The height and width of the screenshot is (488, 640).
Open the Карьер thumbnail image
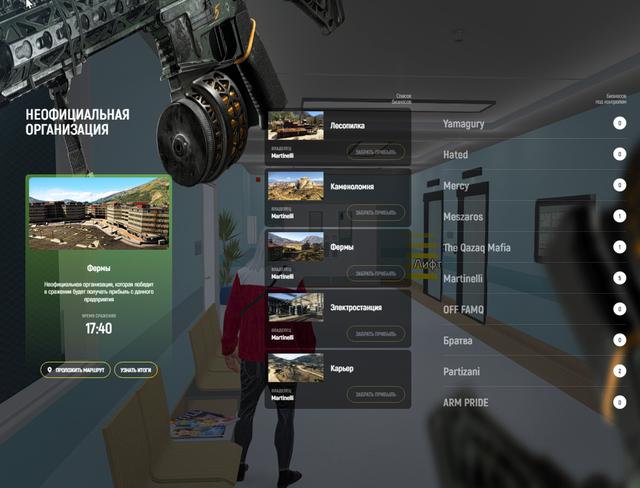(x=296, y=368)
